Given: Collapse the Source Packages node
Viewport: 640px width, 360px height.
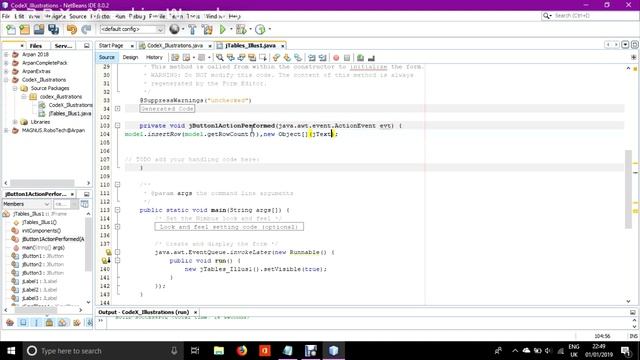Looking at the screenshot, I should coord(15,88).
